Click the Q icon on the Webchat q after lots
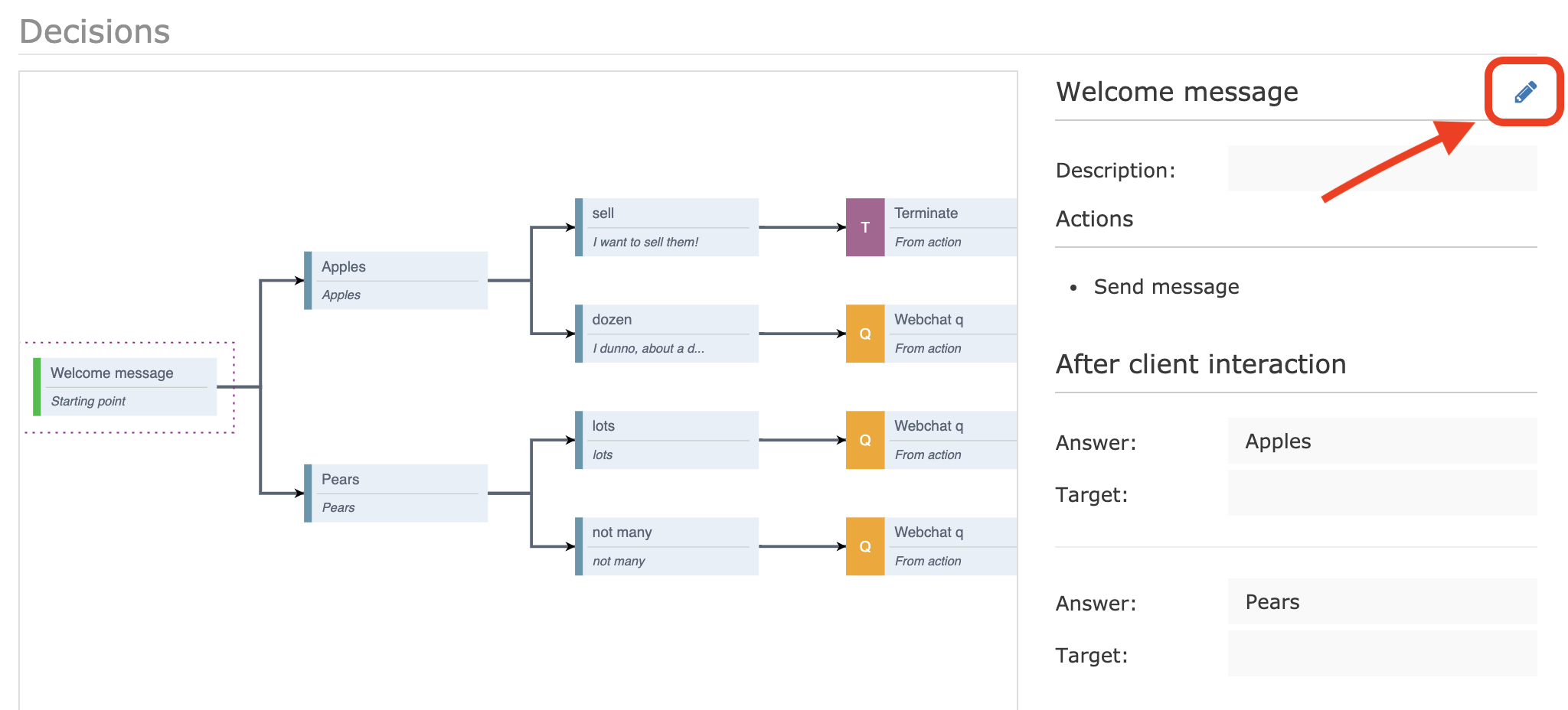This screenshot has height=710, width=1568. click(864, 439)
